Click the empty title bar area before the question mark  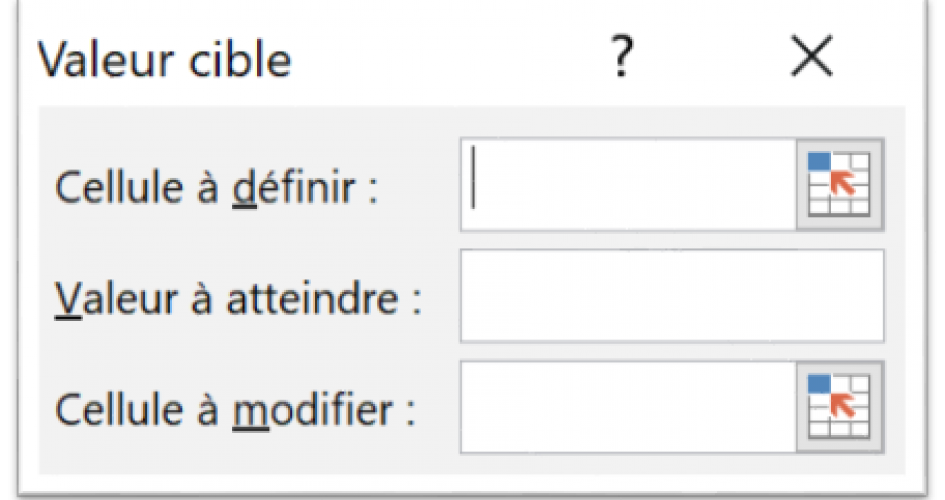tap(449, 57)
